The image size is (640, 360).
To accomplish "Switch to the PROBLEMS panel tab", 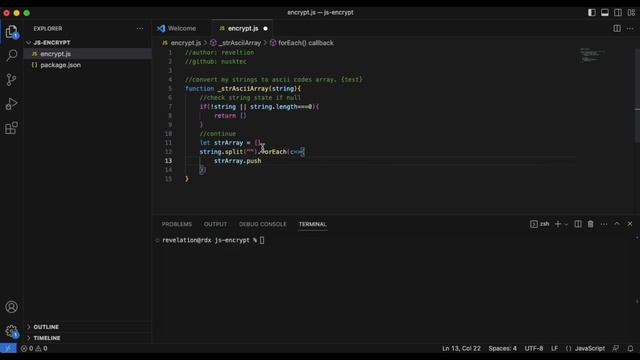I will click(177, 224).
